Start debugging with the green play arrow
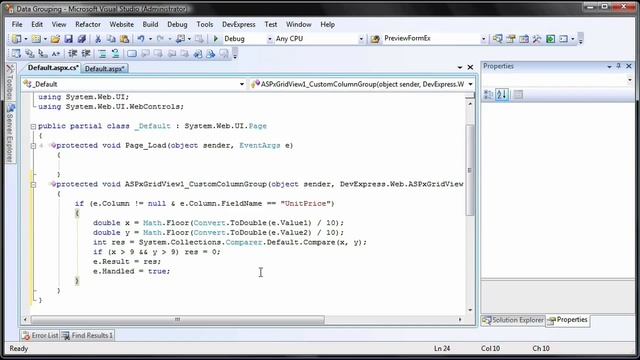Viewport: 640px width, 360px height. tap(216, 39)
